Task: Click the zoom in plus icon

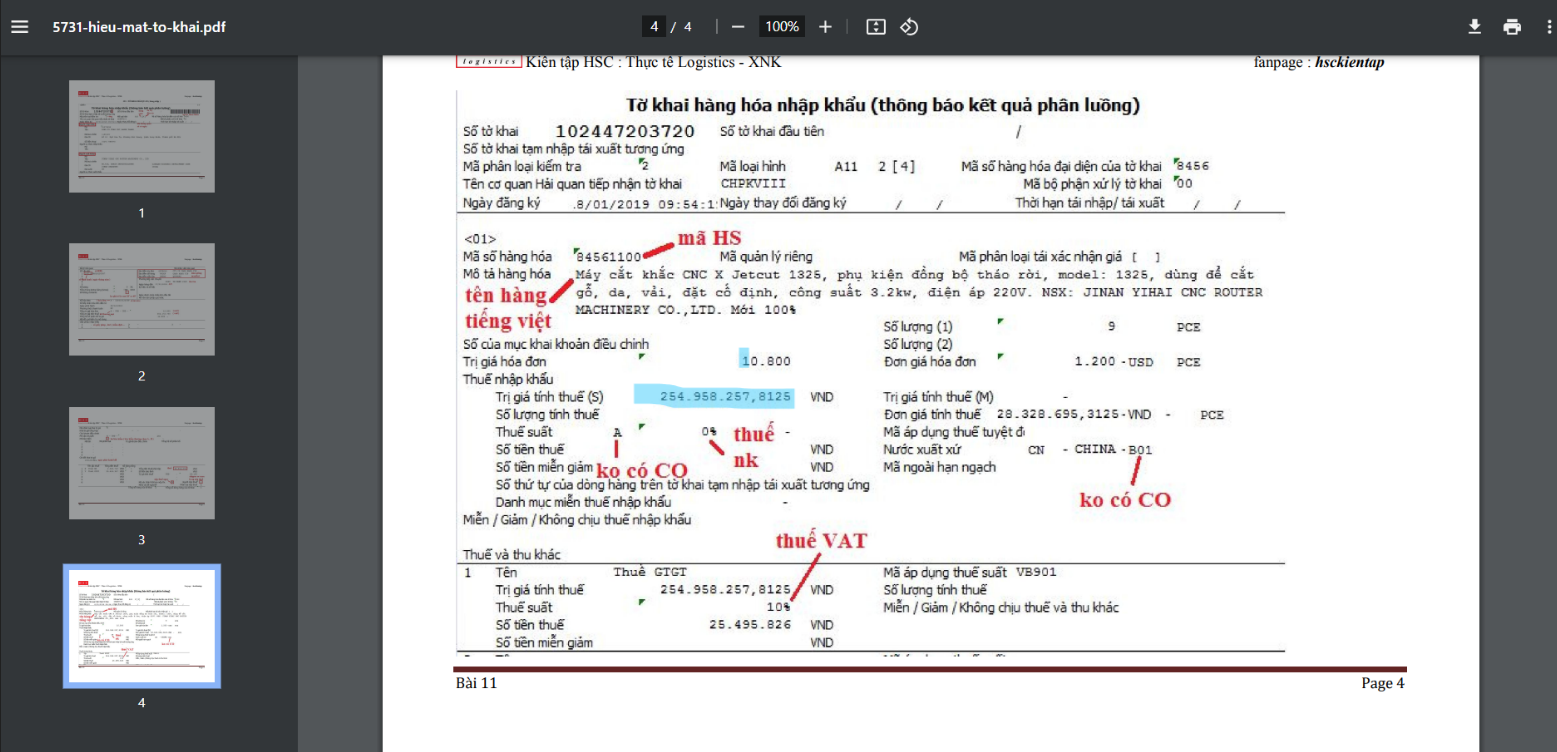Action: [825, 27]
